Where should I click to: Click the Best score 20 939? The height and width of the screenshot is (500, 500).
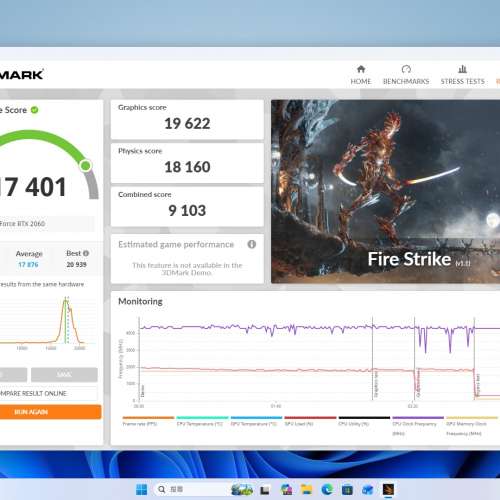[x=76, y=265]
